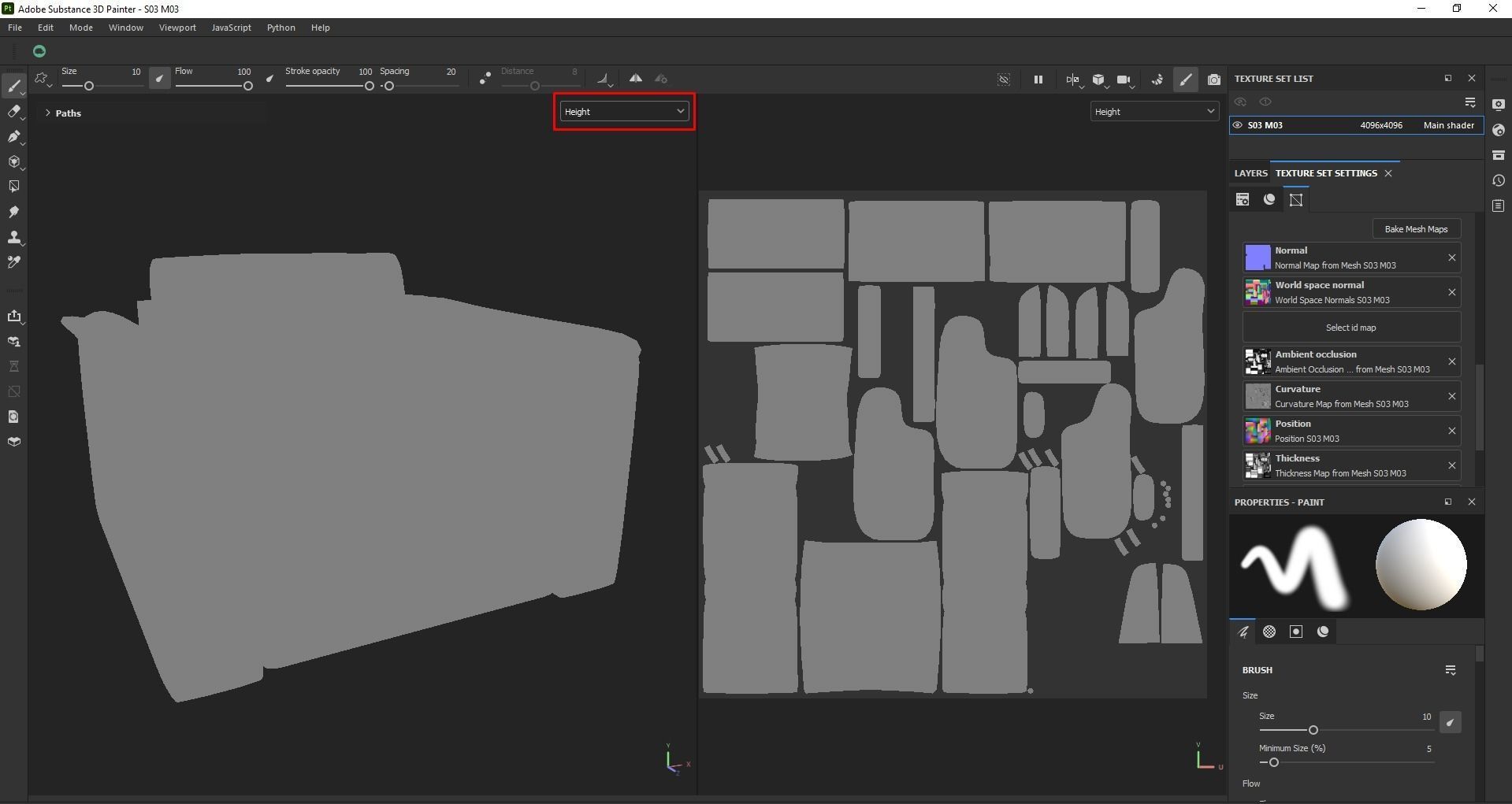Switch to the Layers tab
Screen dimensions: 1512x804
[1251, 173]
